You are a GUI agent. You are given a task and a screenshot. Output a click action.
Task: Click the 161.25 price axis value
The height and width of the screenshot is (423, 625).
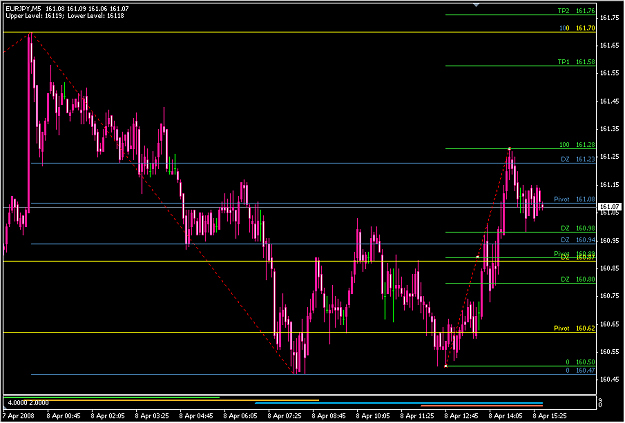(x=608, y=157)
